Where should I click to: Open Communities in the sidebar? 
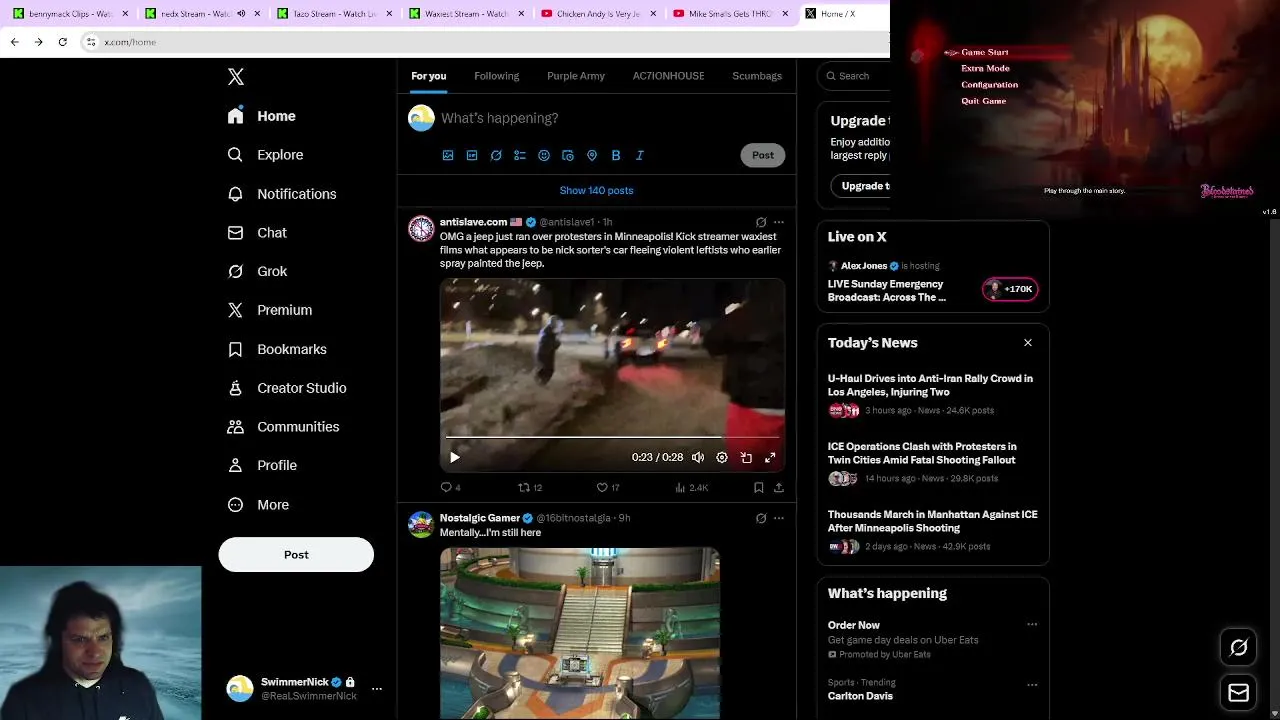click(283, 426)
